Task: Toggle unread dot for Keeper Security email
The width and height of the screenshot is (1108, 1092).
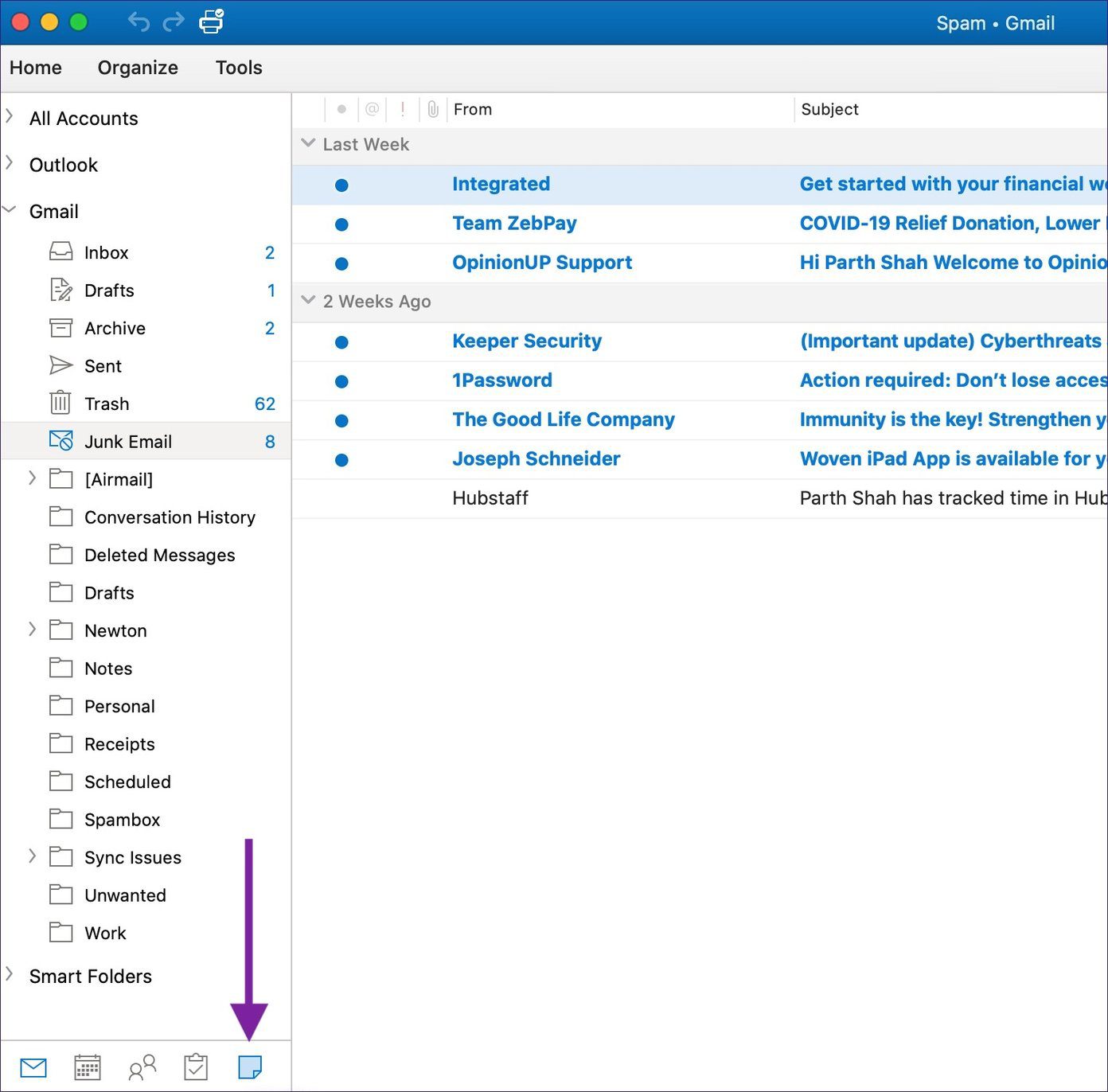Action: (341, 342)
